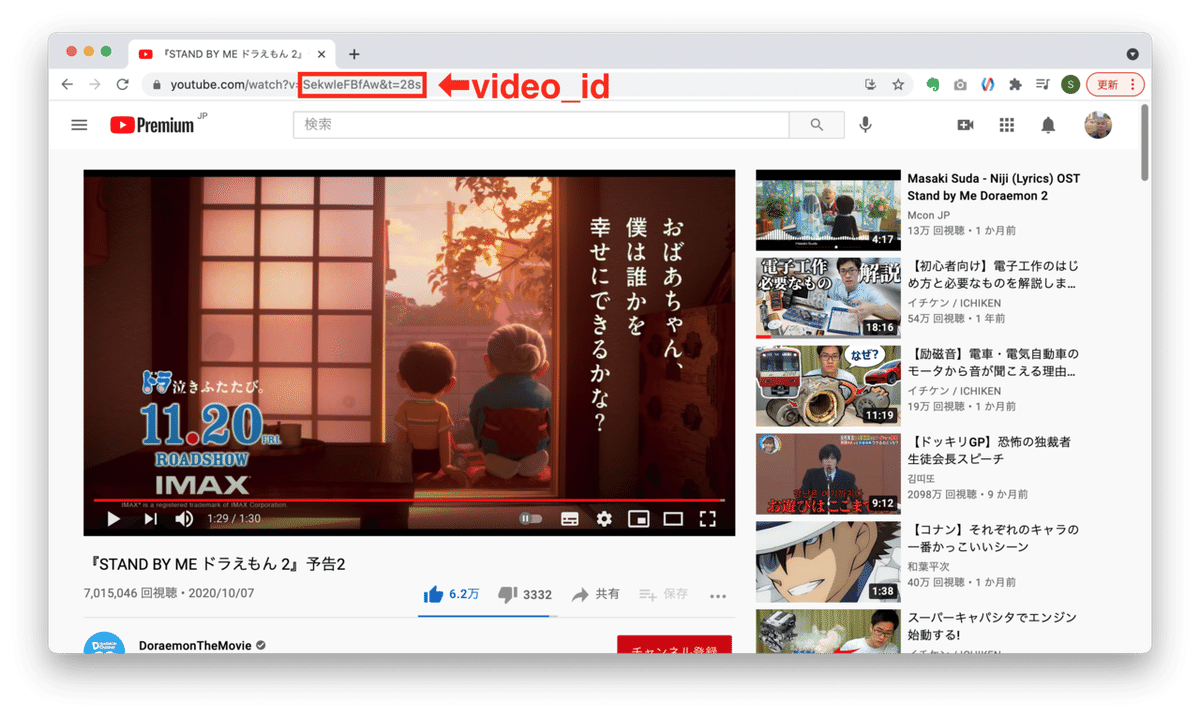
Task: Open Masaki Suda Niji Lyrics video thumbnail
Action: click(x=827, y=210)
